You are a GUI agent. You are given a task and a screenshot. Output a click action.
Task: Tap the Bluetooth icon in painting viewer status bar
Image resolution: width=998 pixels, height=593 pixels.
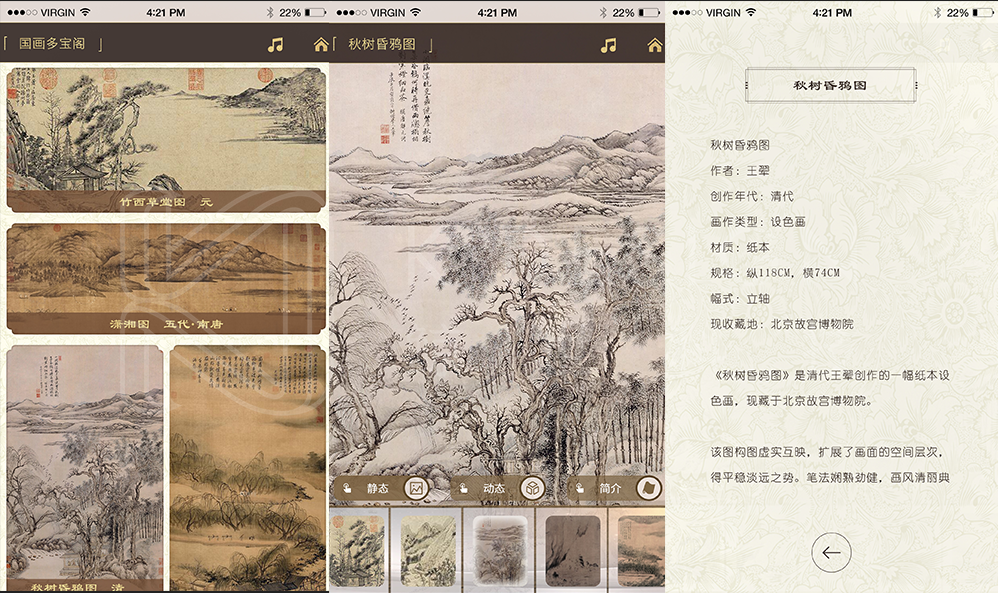pos(602,12)
